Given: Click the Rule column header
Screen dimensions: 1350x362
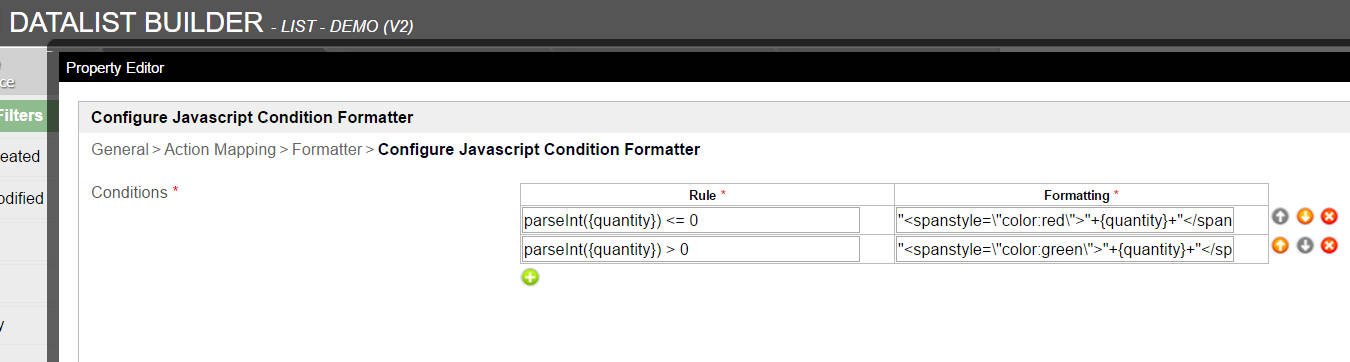Looking at the screenshot, I should point(707,195).
